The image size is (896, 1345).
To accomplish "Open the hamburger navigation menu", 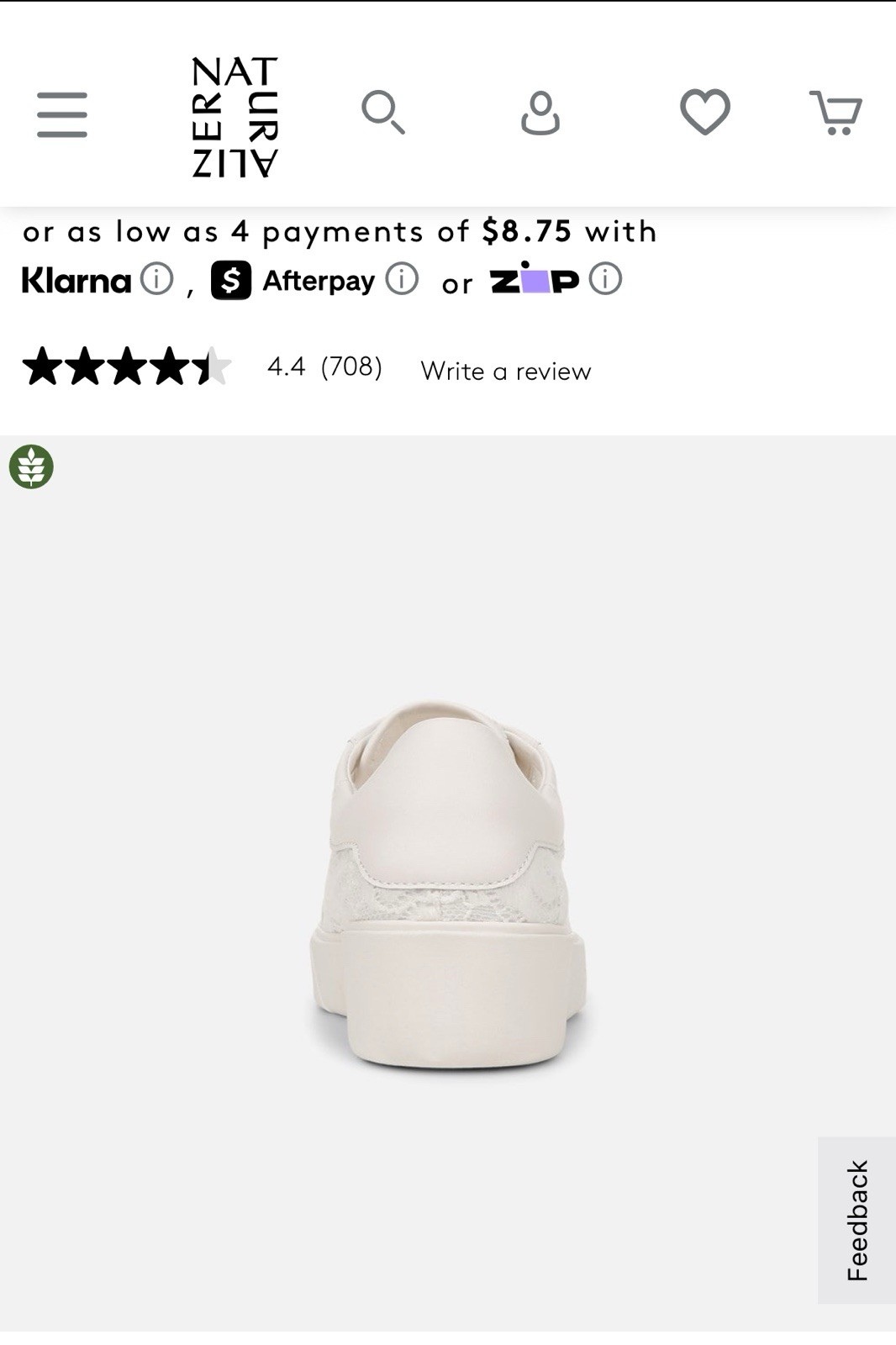I will (62, 114).
